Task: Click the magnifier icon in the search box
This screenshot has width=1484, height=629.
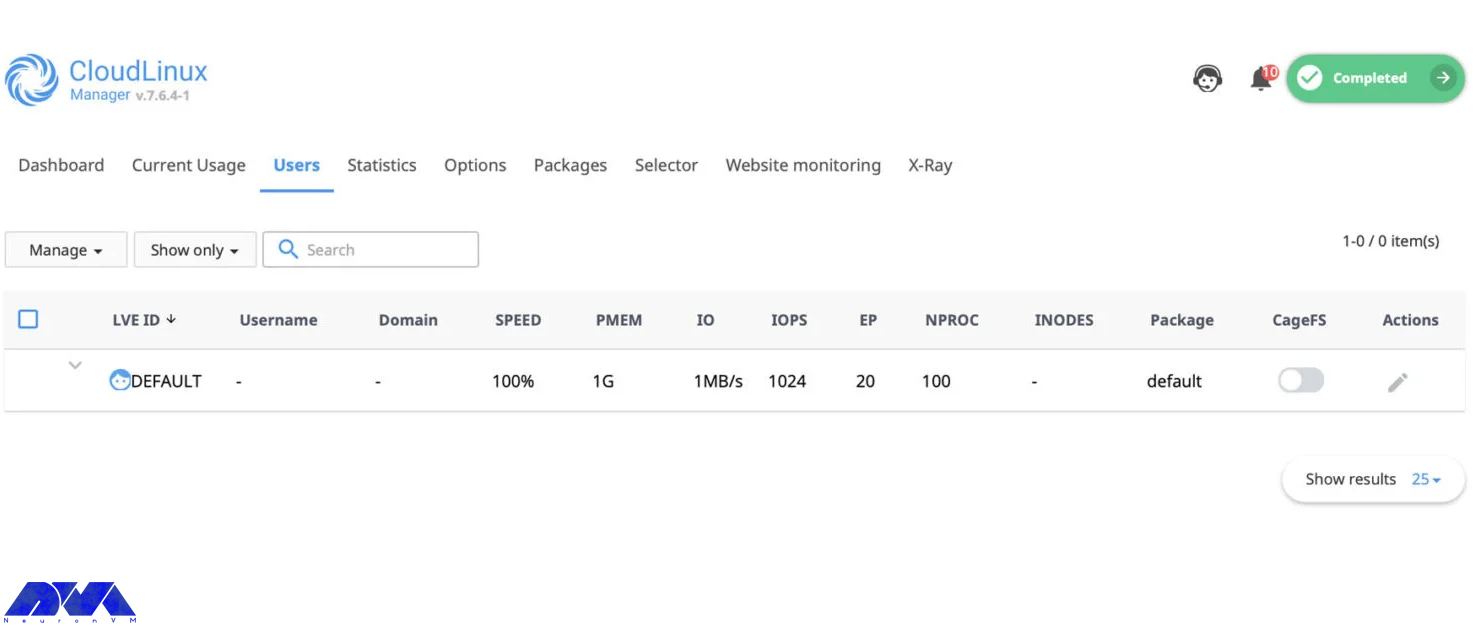Action: pos(288,249)
